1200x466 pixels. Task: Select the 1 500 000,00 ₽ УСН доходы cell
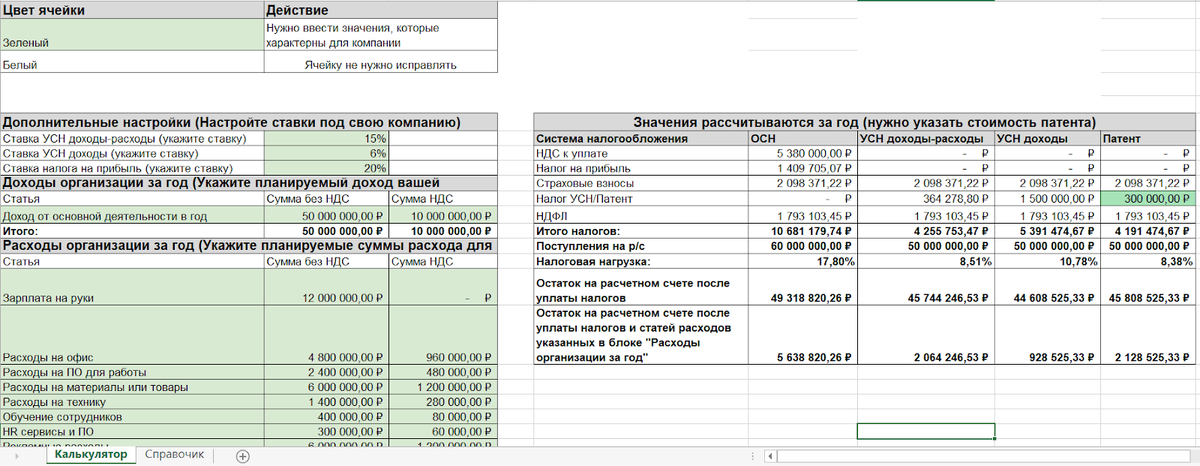[x=1047, y=199]
